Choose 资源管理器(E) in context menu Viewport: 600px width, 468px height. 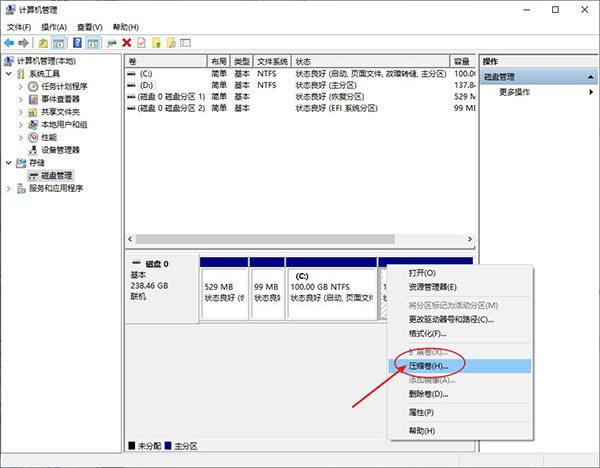point(460,287)
